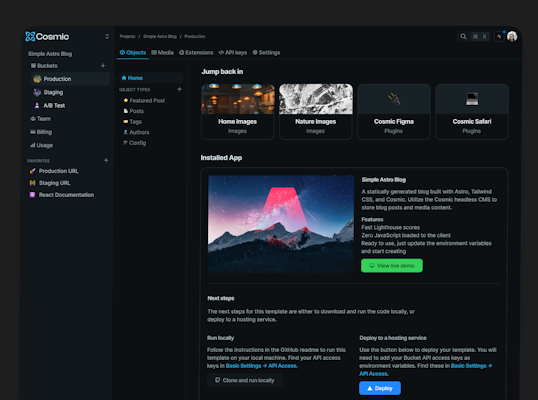Click the A/B Test bucket avatar icon
Viewport: 538px width, 400px height.
point(37,105)
